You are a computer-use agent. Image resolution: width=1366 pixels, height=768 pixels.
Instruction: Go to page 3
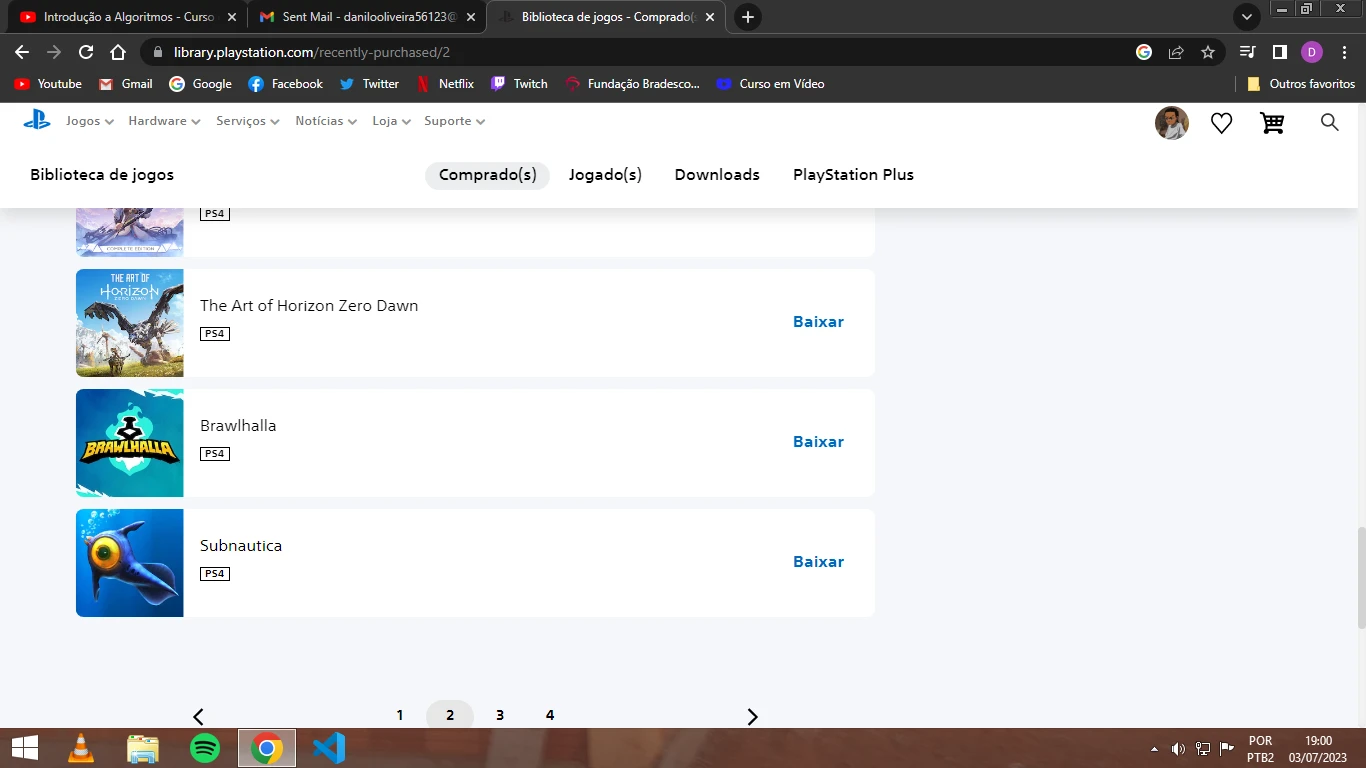tap(500, 715)
